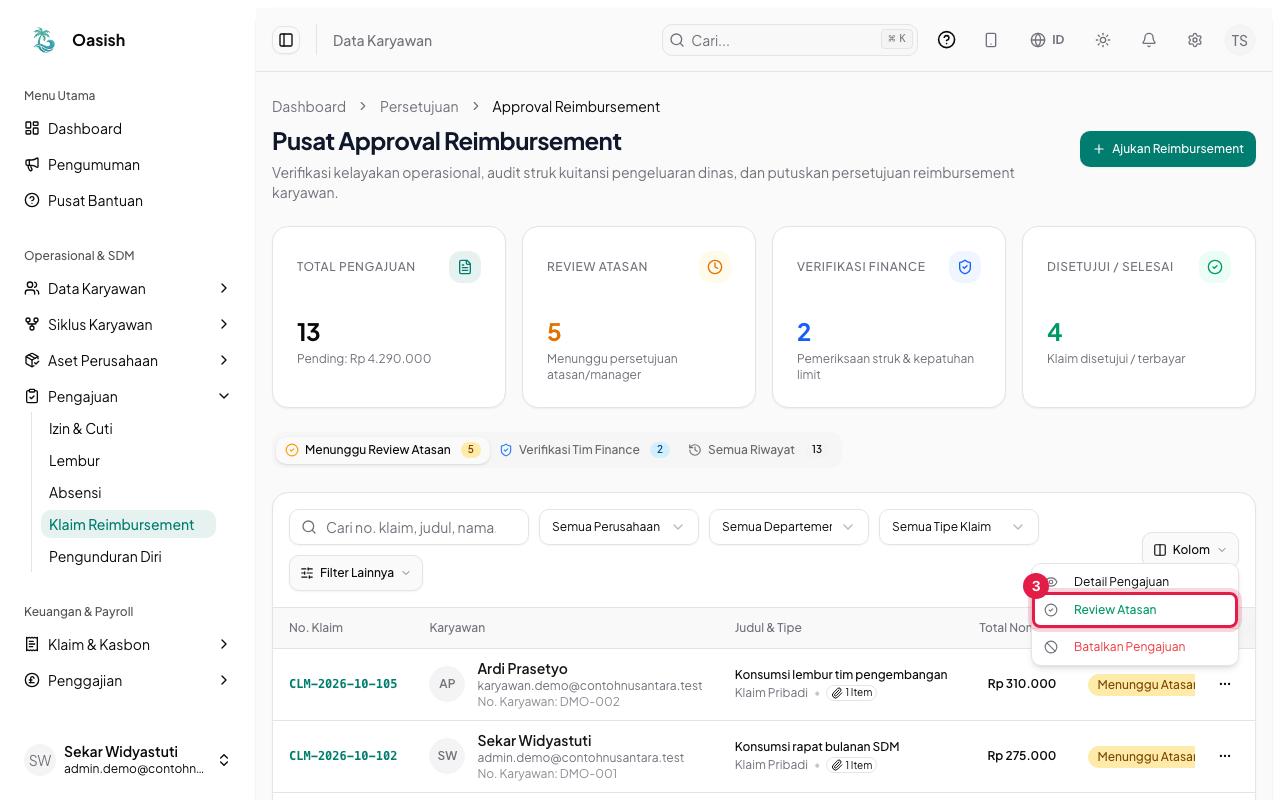Viewport: 1280px width, 800px height.
Task: Go to Dashboard breadcrumb link
Action: [x=309, y=107]
